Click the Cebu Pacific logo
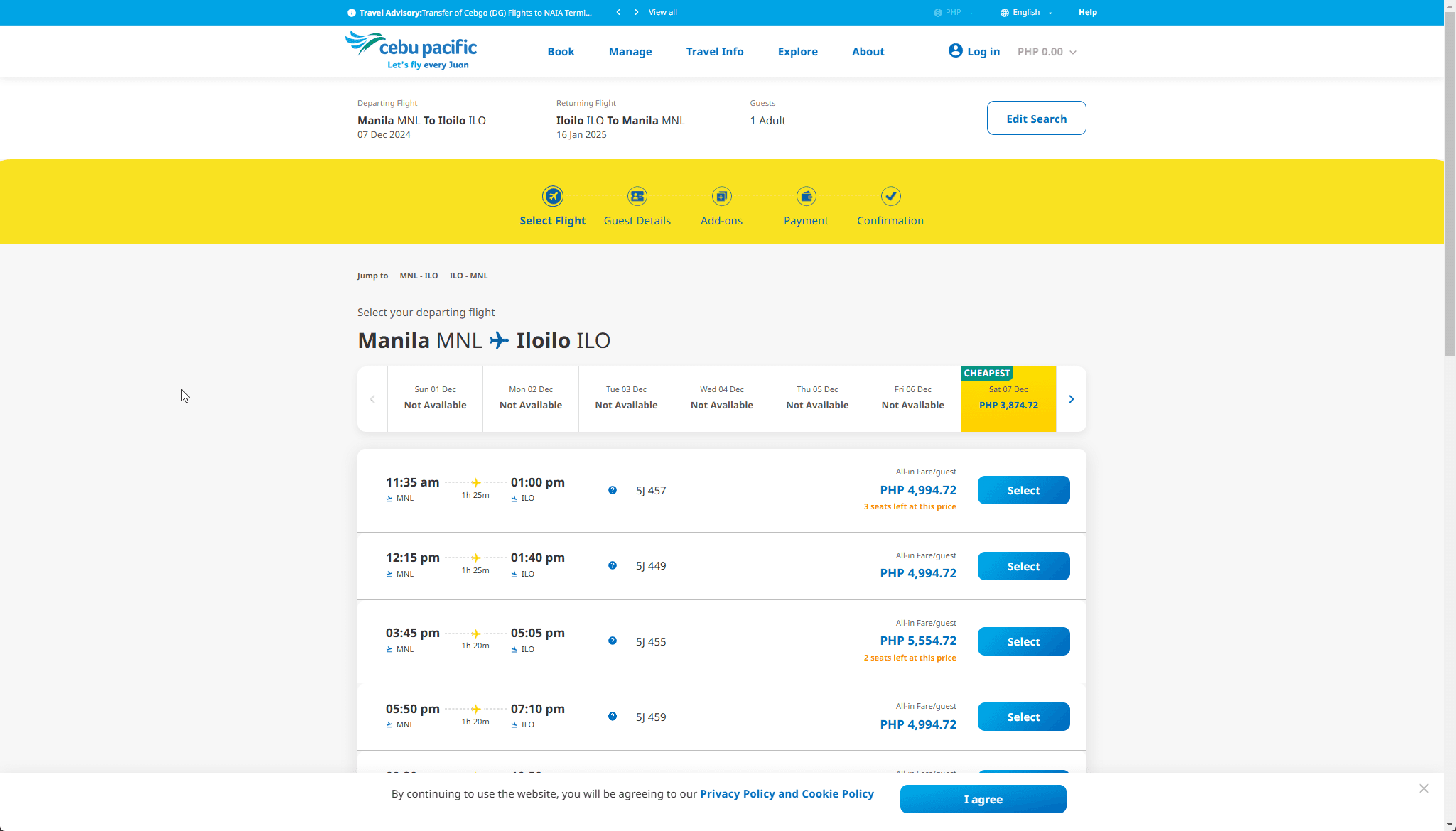Screen dimensions: 1456x831 tap(411, 50)
